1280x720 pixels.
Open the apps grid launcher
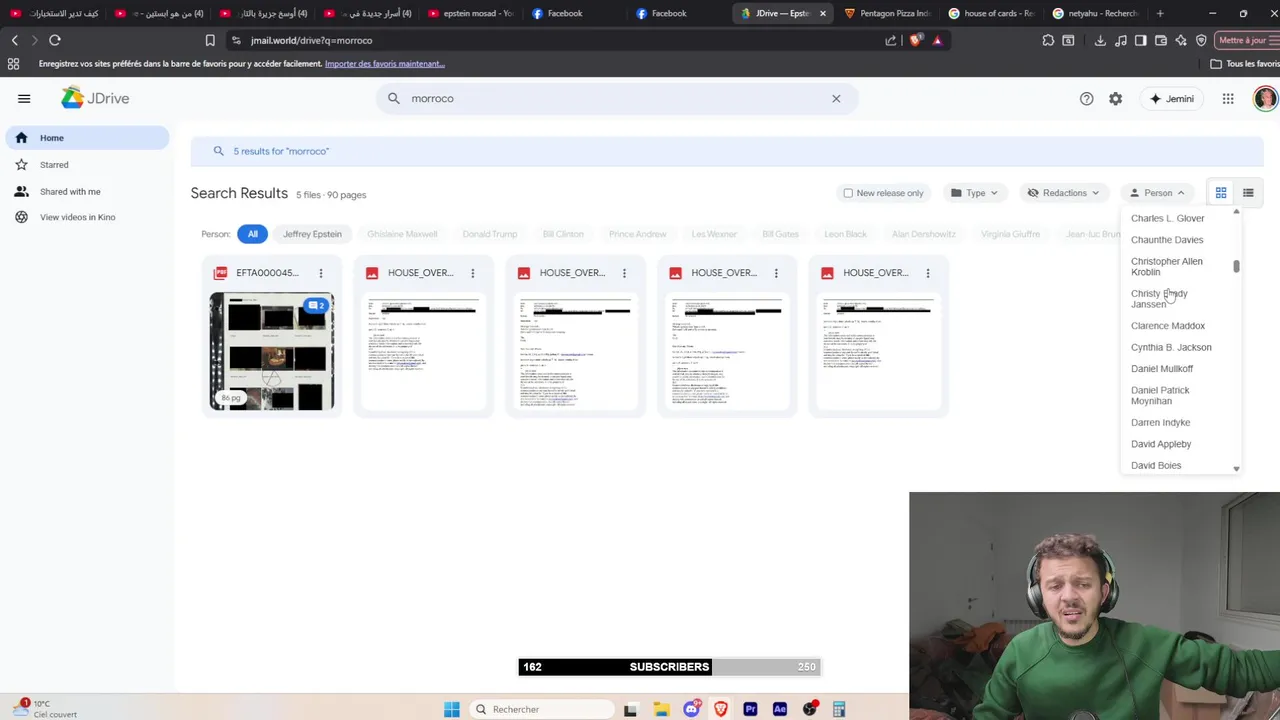click(x=1228, y=98)
